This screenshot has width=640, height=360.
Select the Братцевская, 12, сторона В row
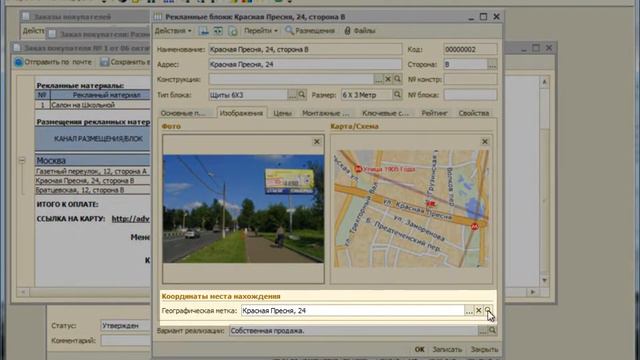coord(93,190)
